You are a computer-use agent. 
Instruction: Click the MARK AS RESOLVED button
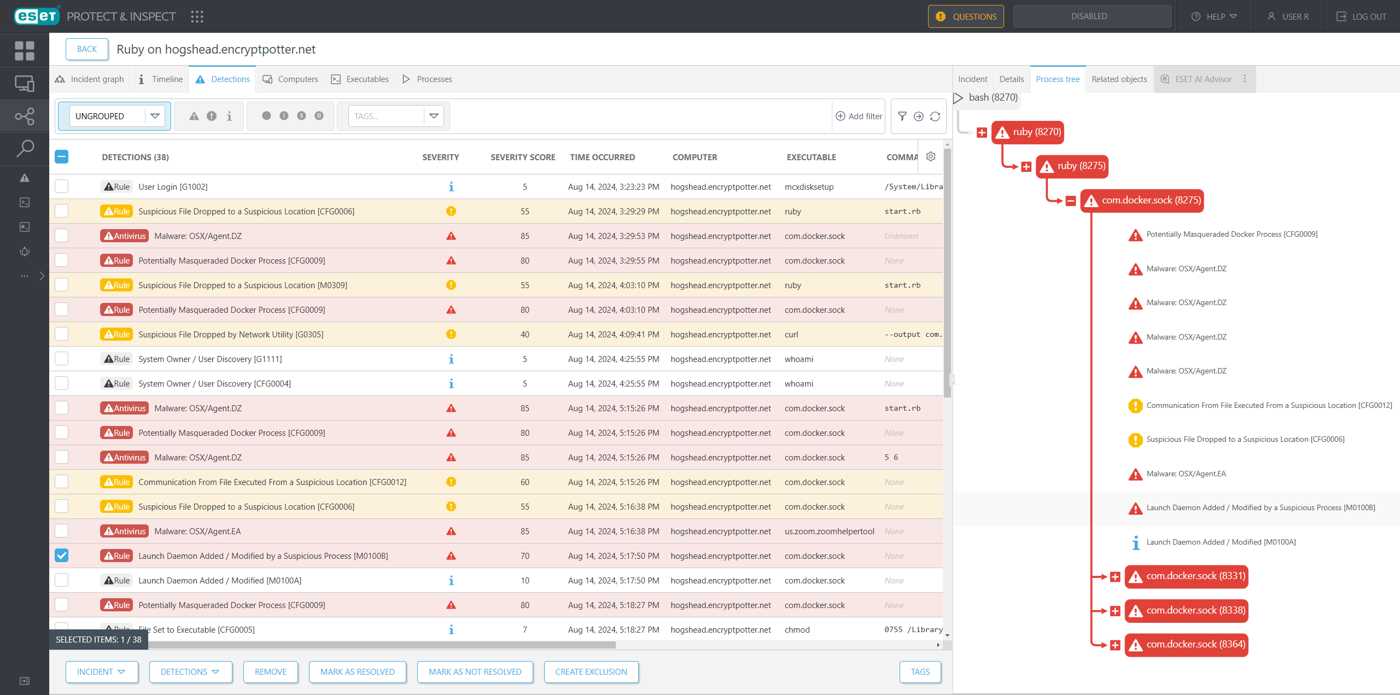pyautogui.click(x=357, y=672)
